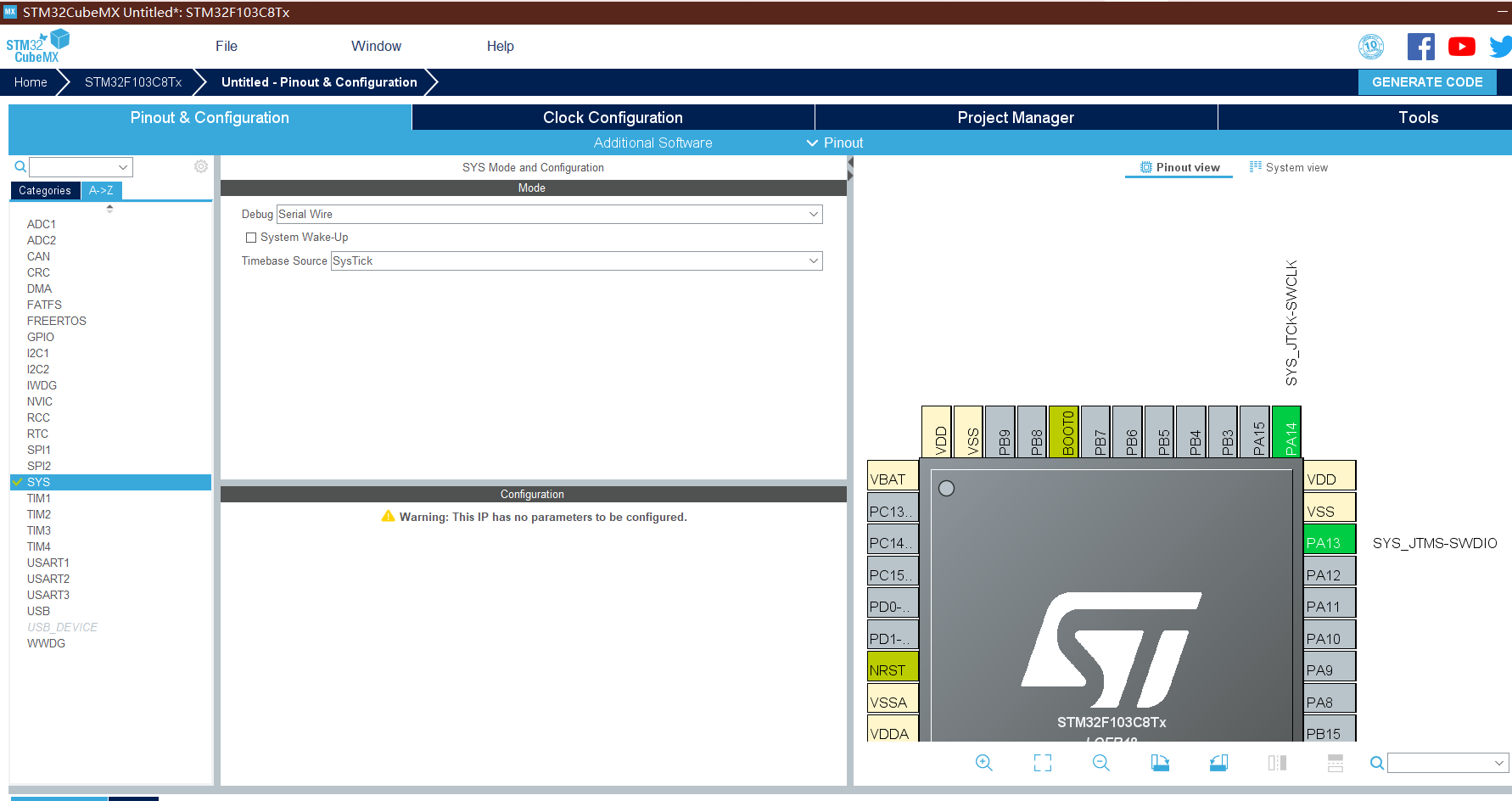This screenshot has height=801, width=1512.
Task: Select the BOOT0 pin
Action: [x=1064, y=432]
